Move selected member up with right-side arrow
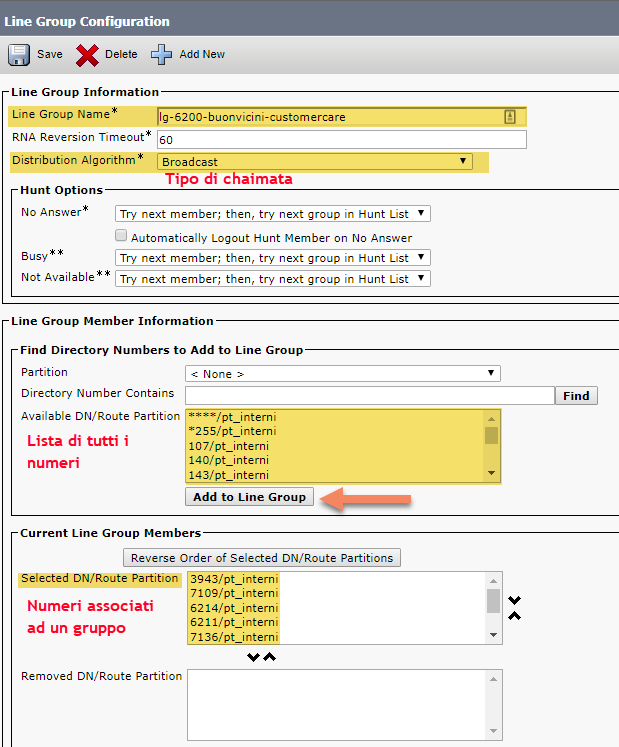Viewport: 619px width, 747px height. click(x=514, y=616)
